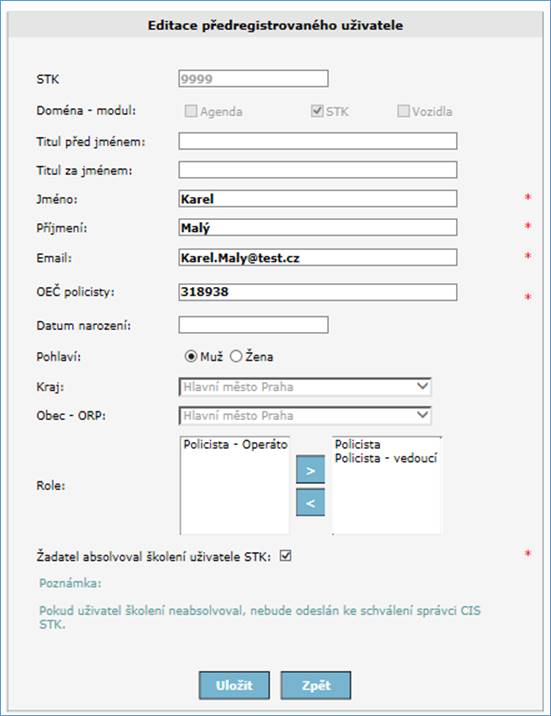Select Policista - vedoucí in assigned roles

click(x=386, y=458)
